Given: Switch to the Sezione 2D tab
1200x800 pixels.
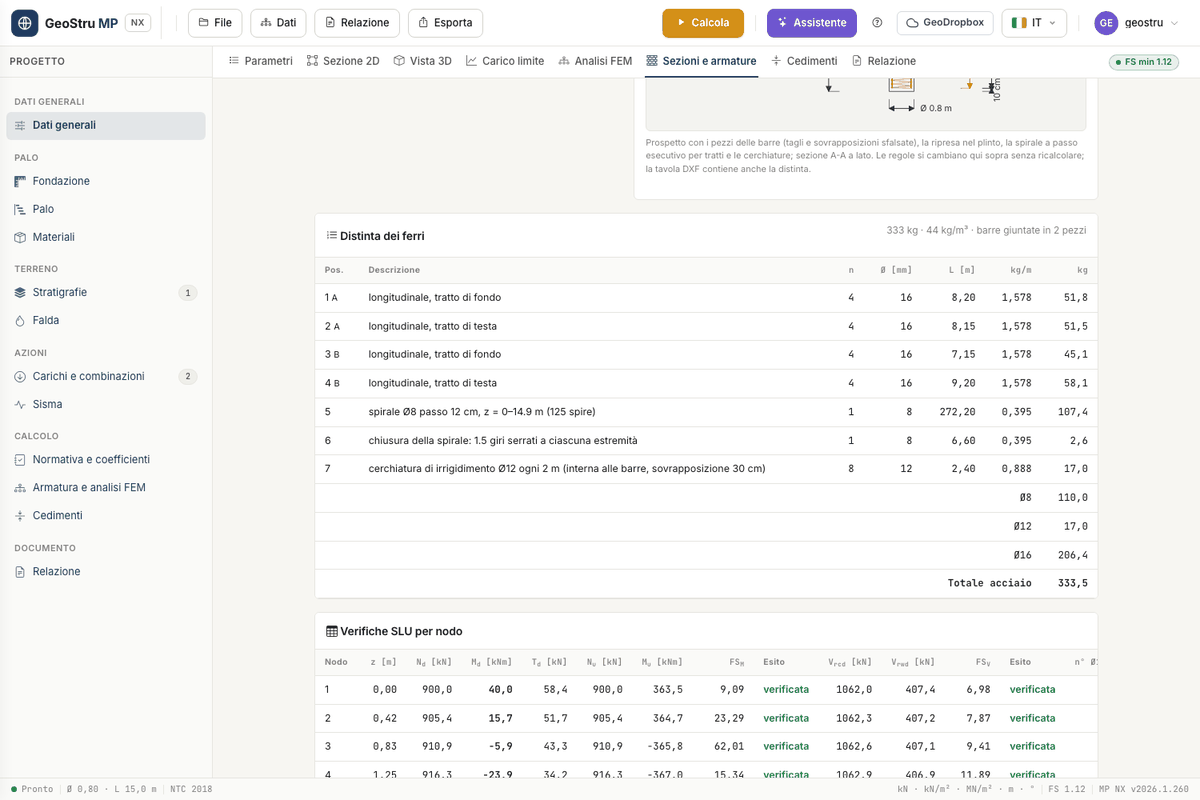Looking at the screenshot, I should (343, 61).
